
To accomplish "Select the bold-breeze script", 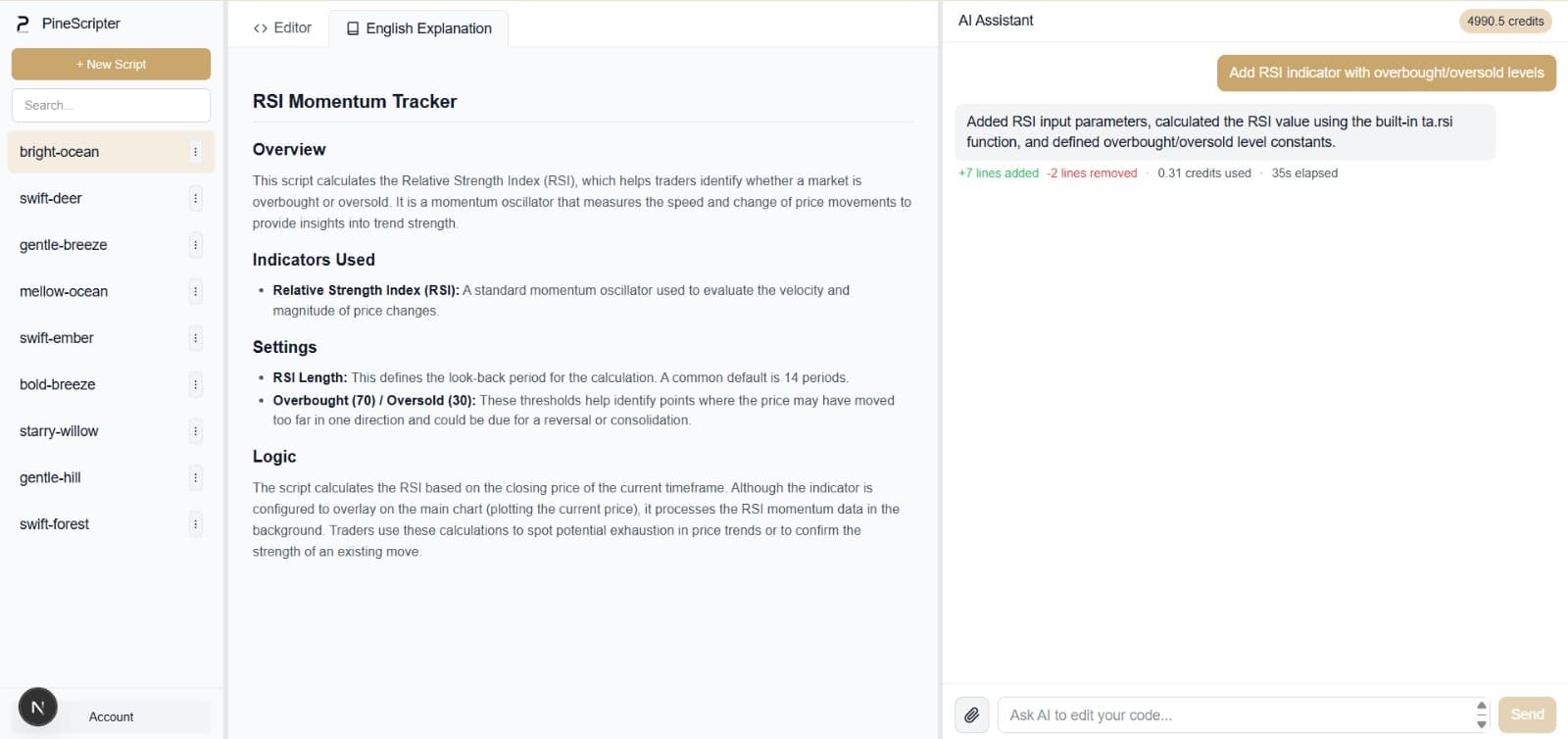I will (58, 385).
